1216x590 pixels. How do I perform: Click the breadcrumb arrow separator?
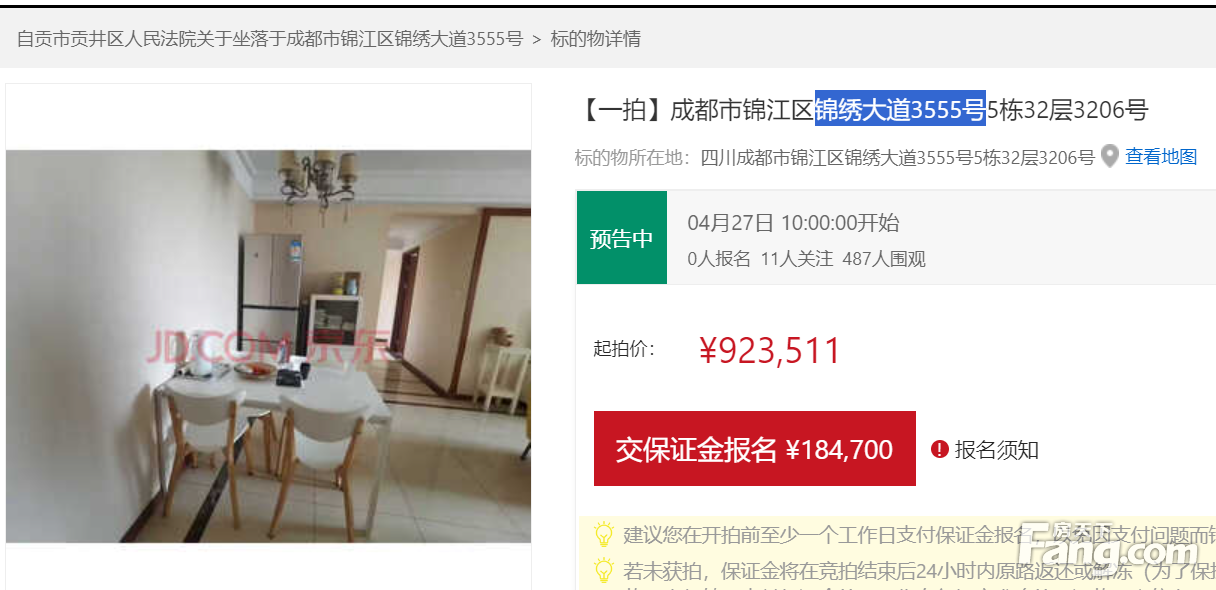537,39
